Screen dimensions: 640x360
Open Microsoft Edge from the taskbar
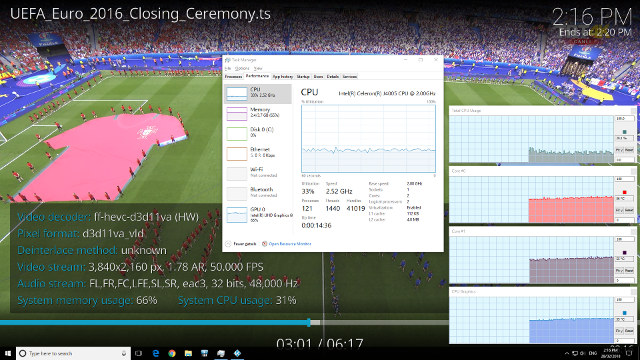pyautogui.click(x=156, y=353)
